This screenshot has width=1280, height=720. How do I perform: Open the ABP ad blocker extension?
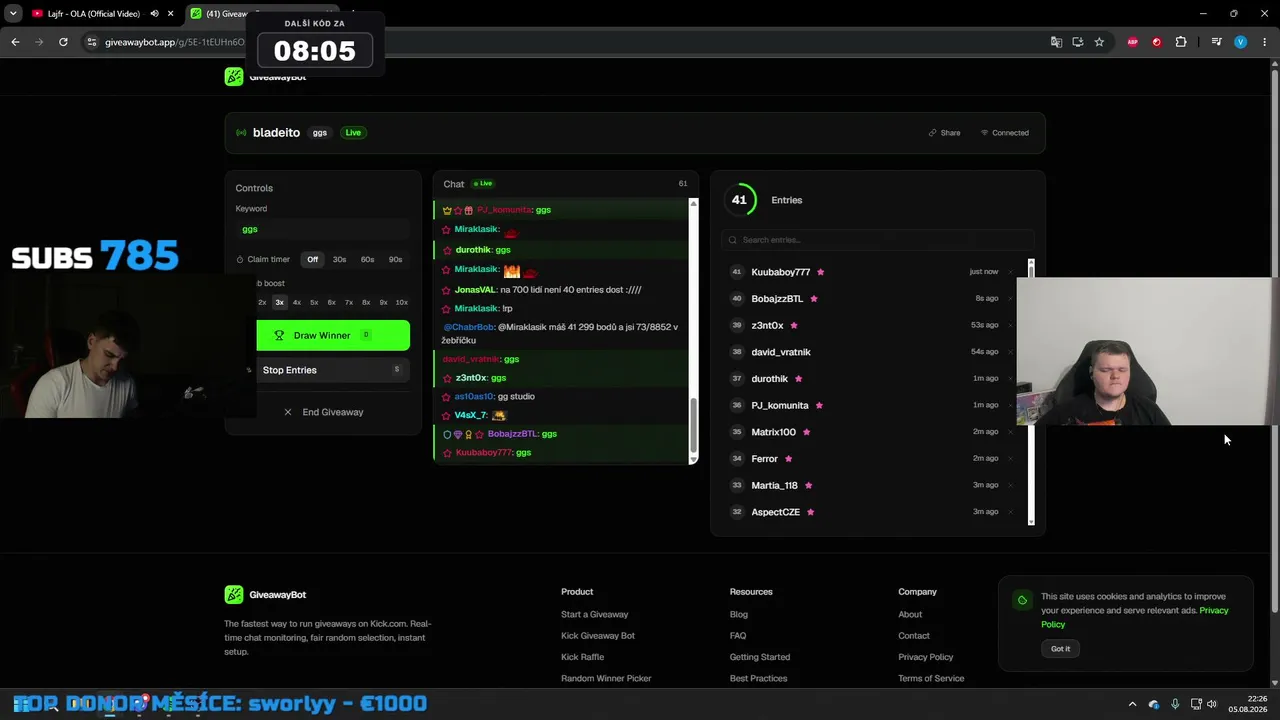1132,42
